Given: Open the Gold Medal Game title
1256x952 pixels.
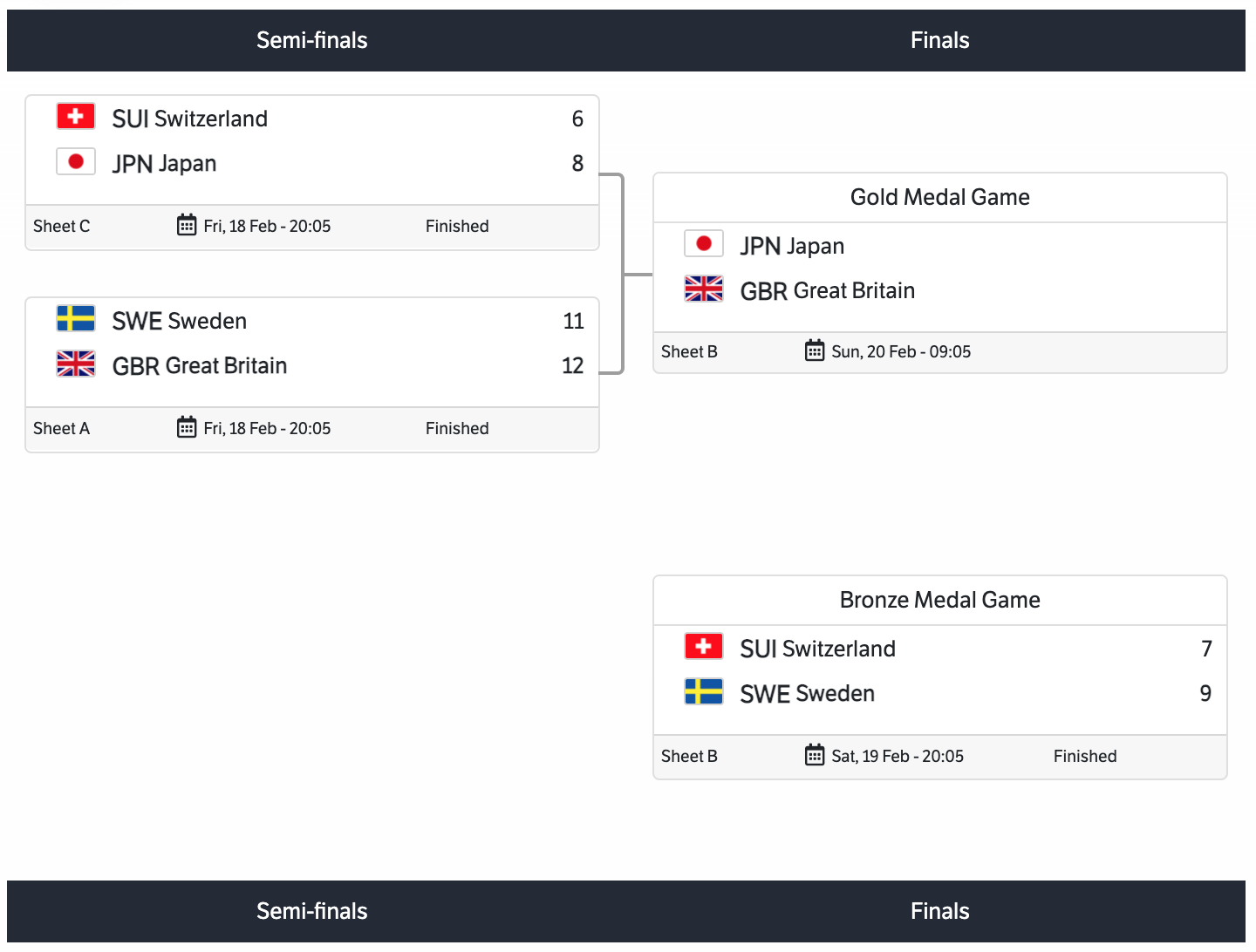Looking at the screenshot, I should (940, 197).
